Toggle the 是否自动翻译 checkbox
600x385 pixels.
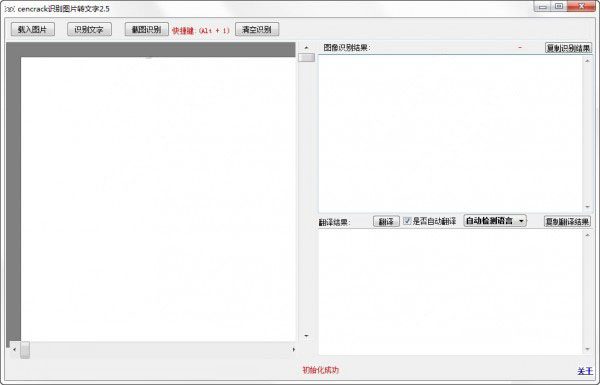[407, 221]
